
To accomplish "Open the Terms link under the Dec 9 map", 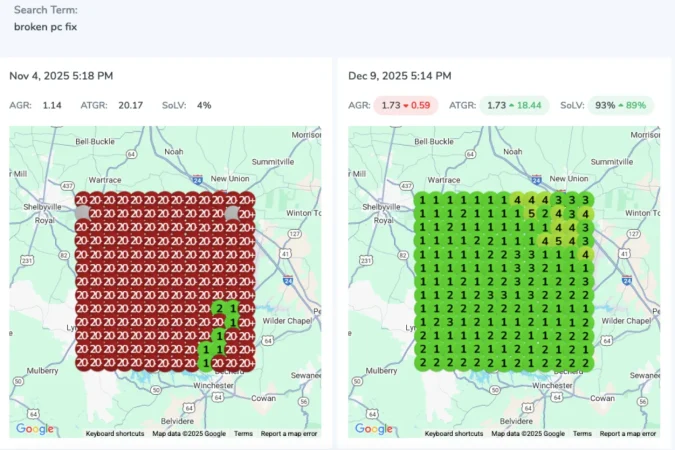I will [582, 434].
